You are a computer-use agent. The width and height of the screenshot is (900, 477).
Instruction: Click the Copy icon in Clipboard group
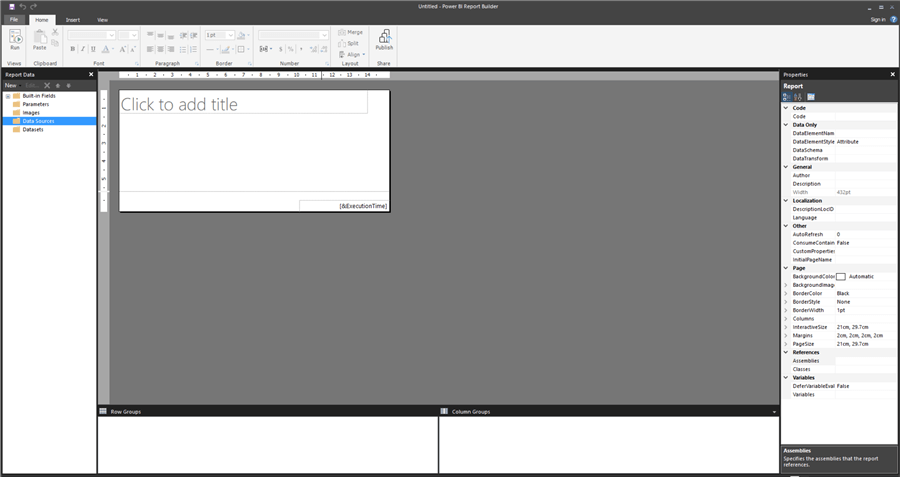[55, 43]
